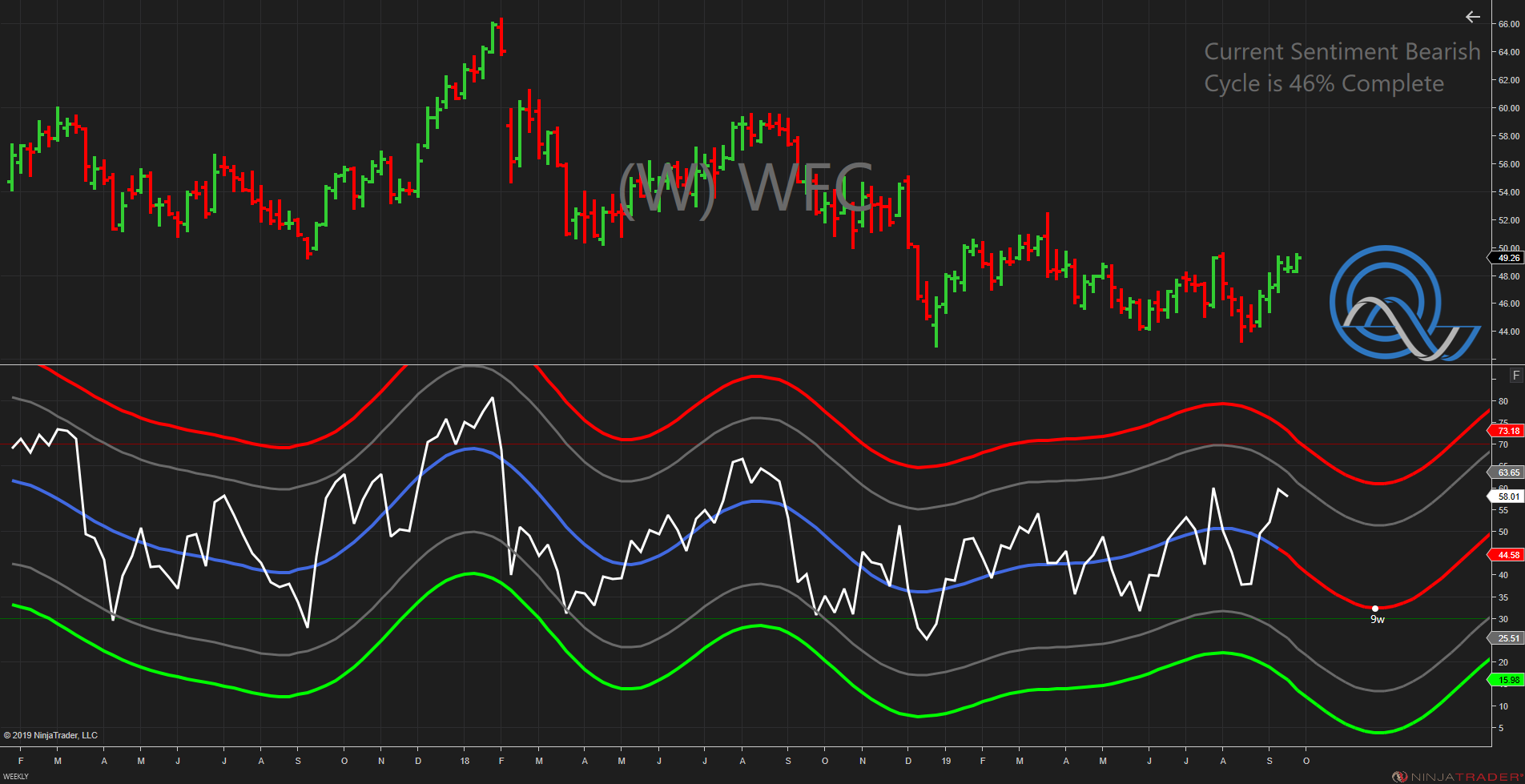This screenshot has height=784, width=1525.
Task: Select the 9w cycle low marker dot
Action: click(x=1375, y=609)
